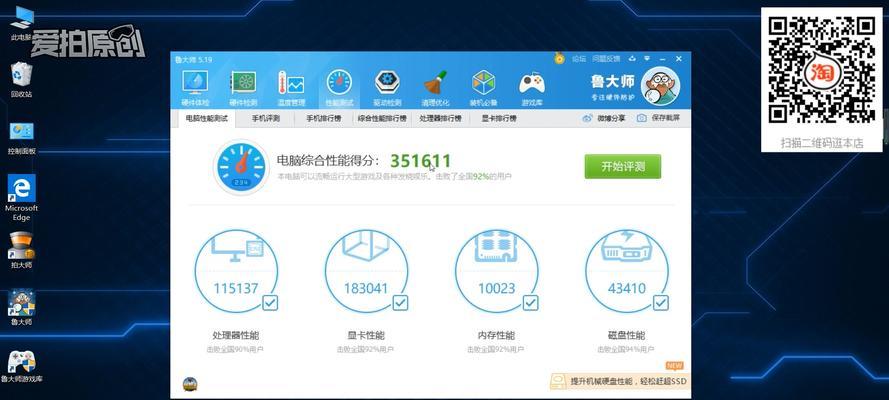Open the 回收站 recycle bin desktop icon
Image resolution: width=889 pixels, height=400 pixels.
tap(21, 80)
